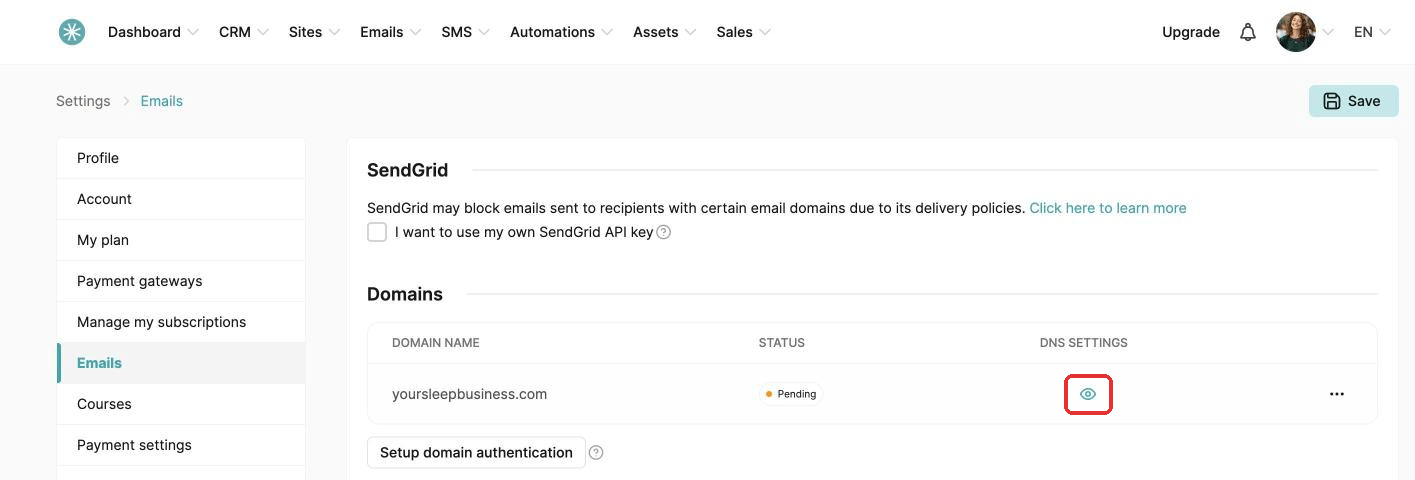
Task: Open My plan in sidebar
Action: [x=181, y=240]
